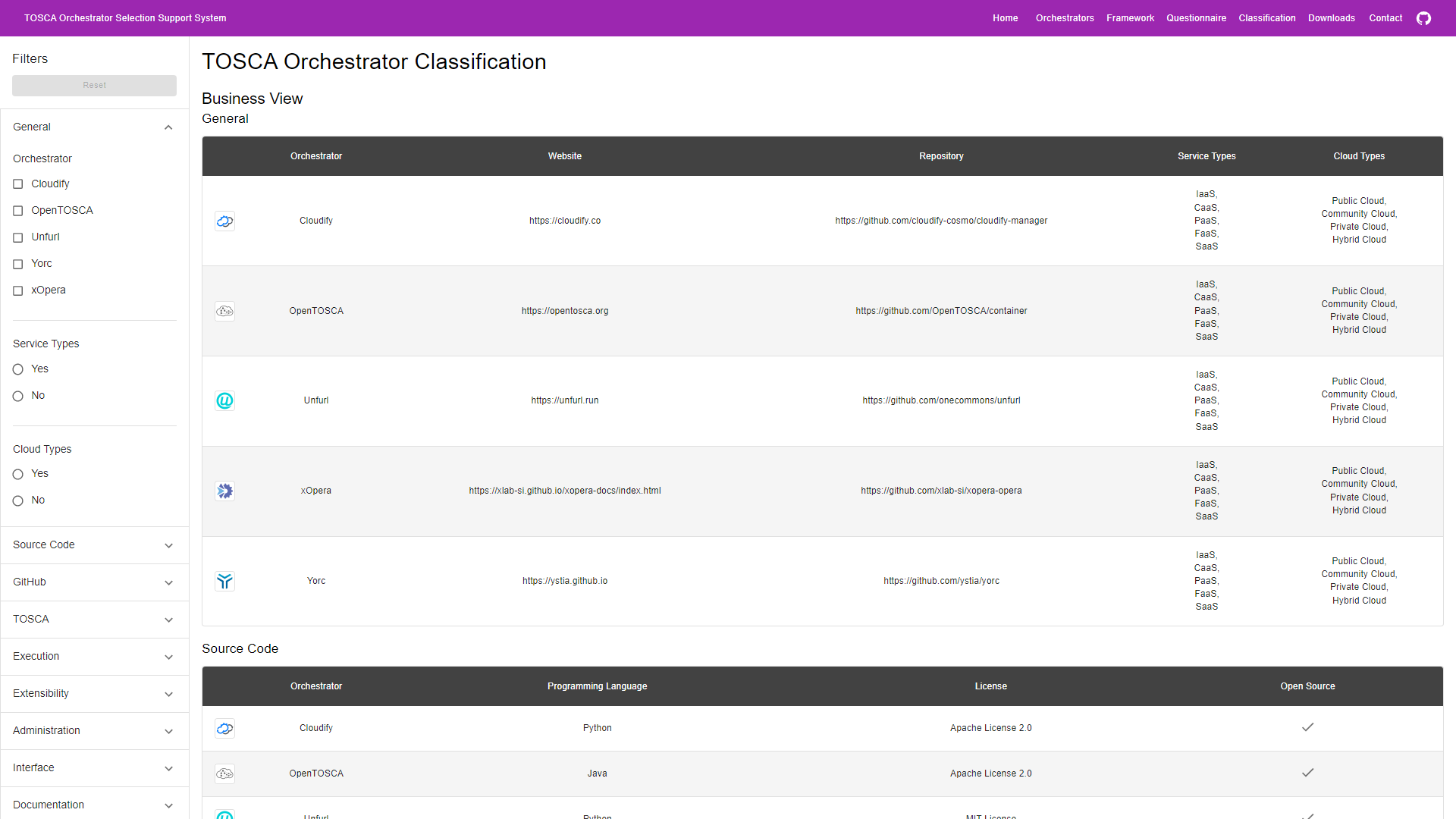Click the Unfurl logo in General table
The image size is (1456, 819).
click(x=224, y=400)
